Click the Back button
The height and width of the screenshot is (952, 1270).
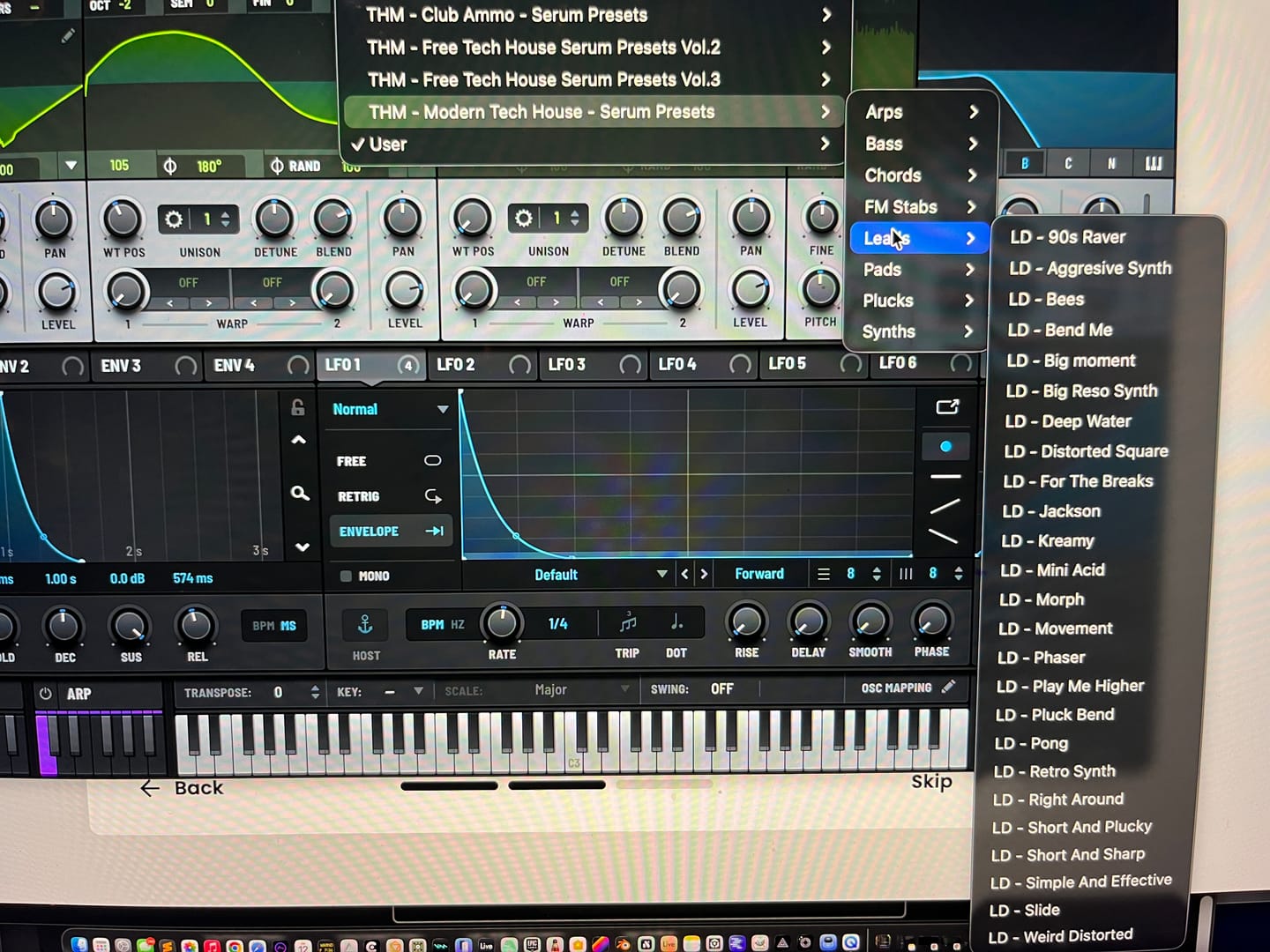(183, 788)
